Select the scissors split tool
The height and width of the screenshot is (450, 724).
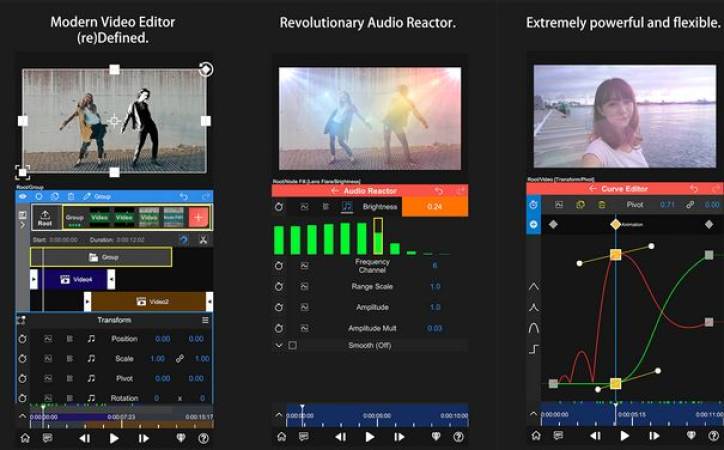(x=202, y=240)
